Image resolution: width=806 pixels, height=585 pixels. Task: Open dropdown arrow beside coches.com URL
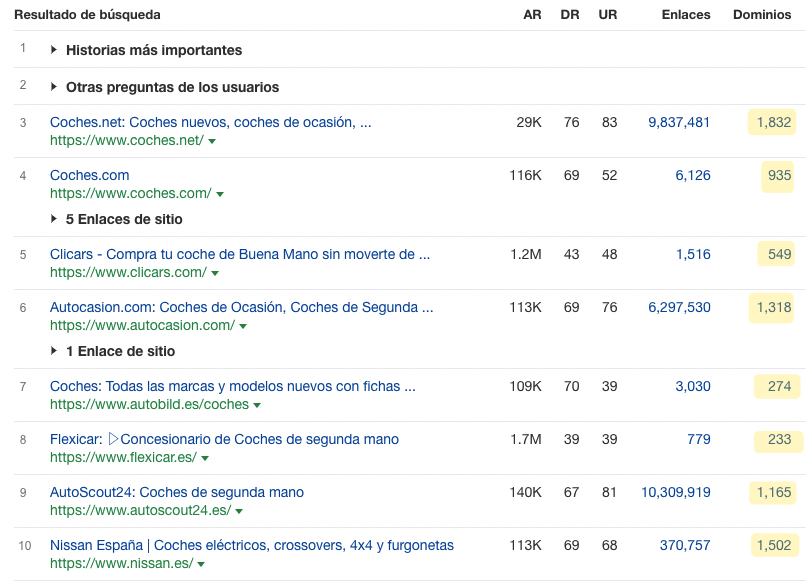[x=220, y=194]
